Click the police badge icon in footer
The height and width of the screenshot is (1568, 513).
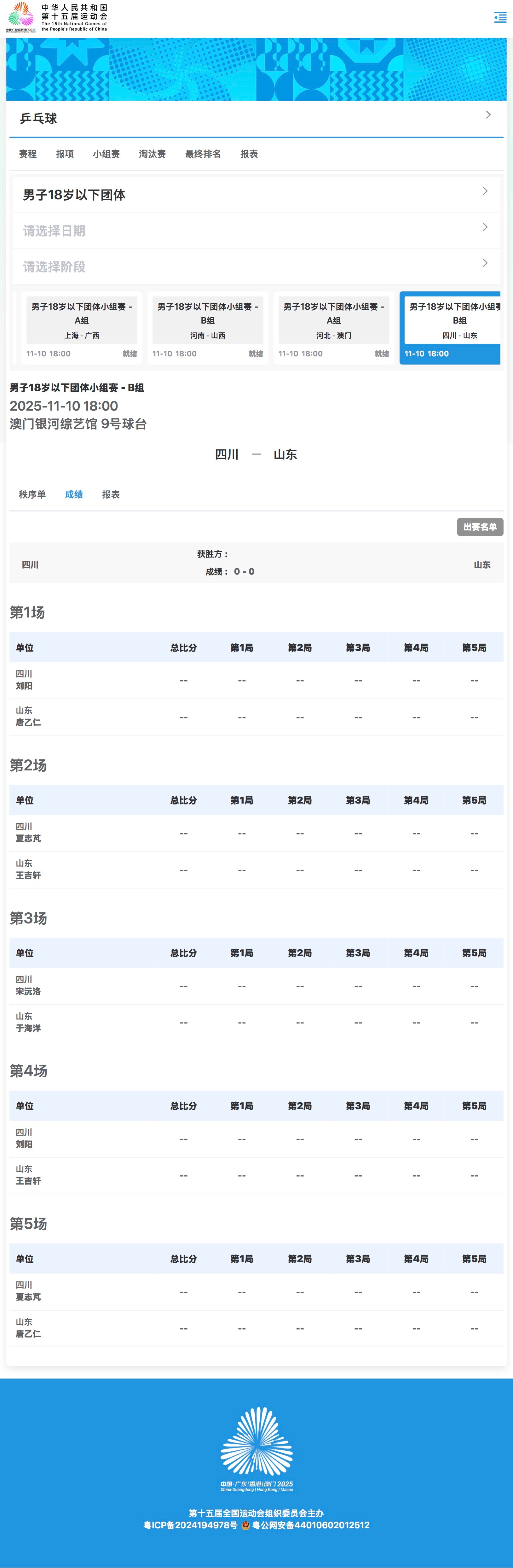[246, 1525]
